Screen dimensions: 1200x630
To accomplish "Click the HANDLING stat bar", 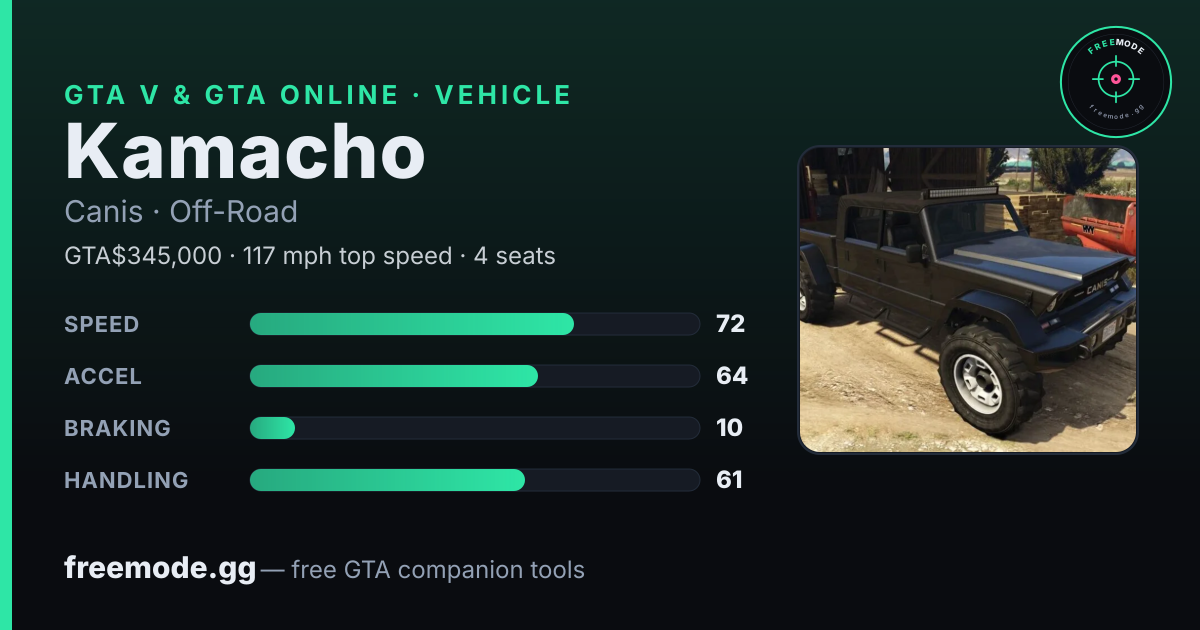I will pyautogui.click(x=474, y=480).
